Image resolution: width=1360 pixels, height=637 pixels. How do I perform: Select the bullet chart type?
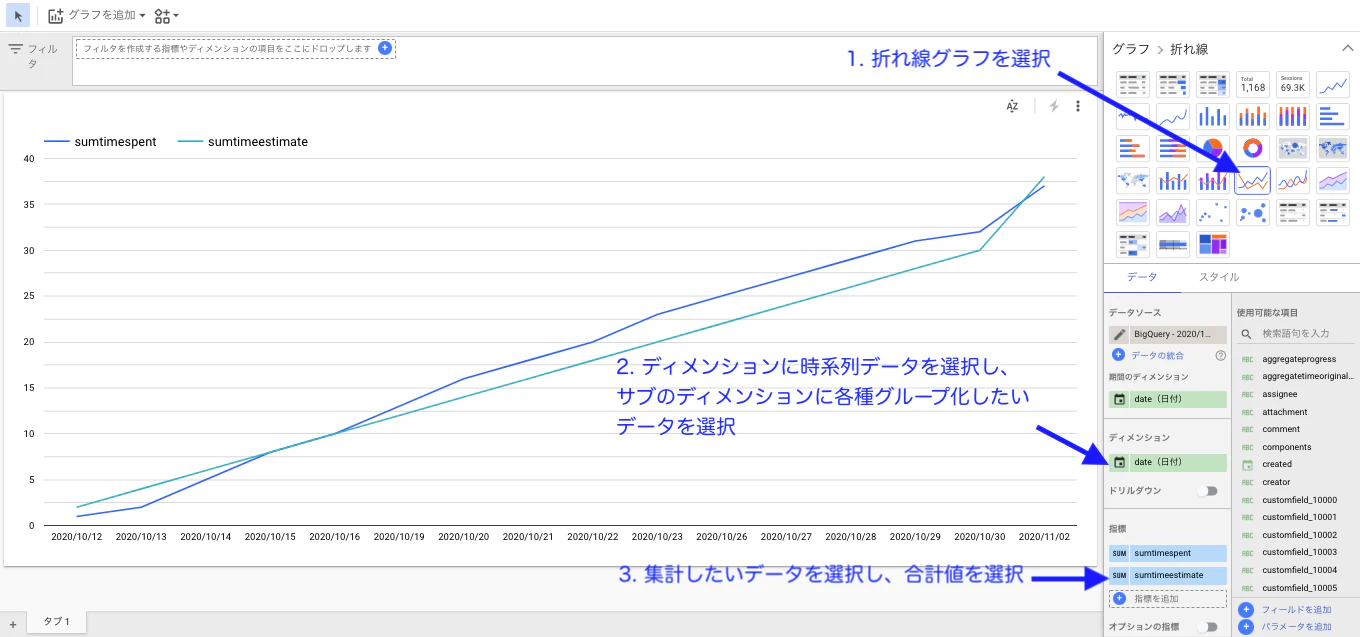pos(1173,245)
